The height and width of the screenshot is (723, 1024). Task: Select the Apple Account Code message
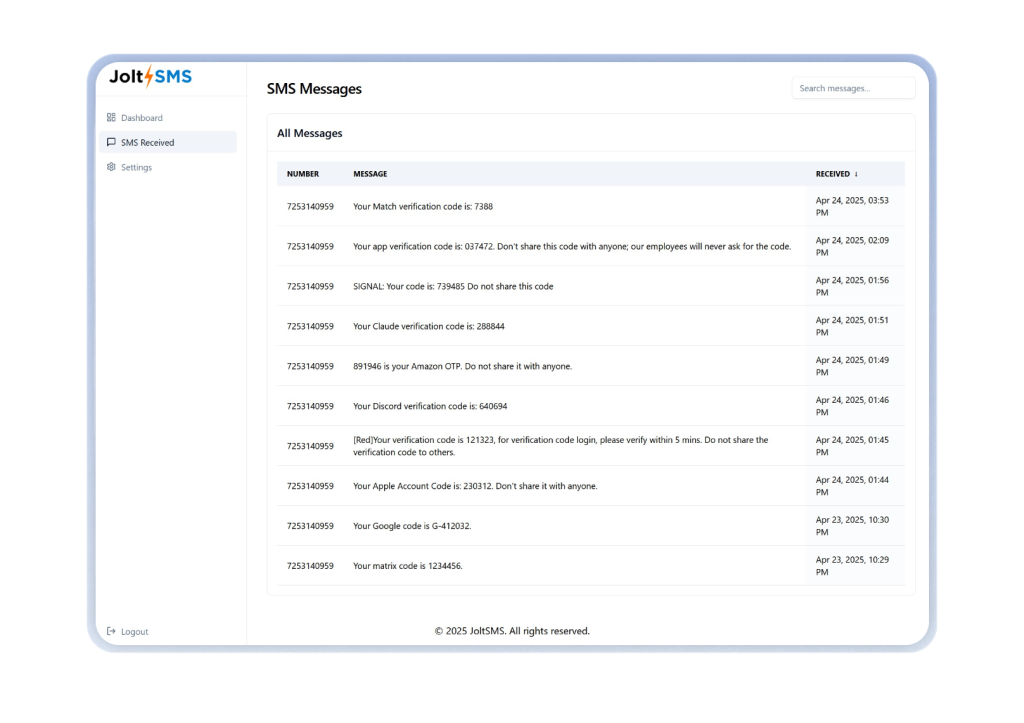coord(475,487)
